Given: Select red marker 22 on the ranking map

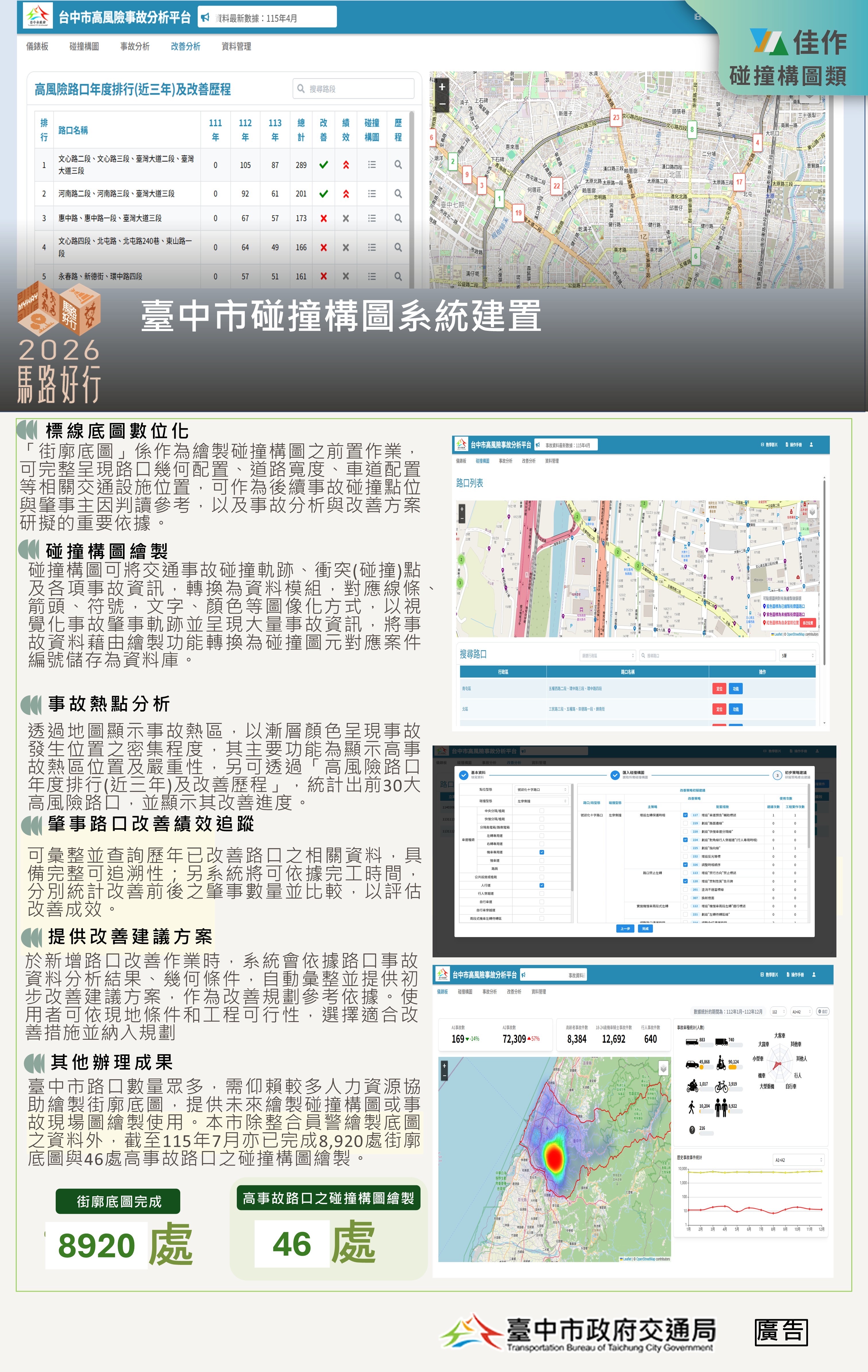Looking at the screenshot, I should (557, 186).
